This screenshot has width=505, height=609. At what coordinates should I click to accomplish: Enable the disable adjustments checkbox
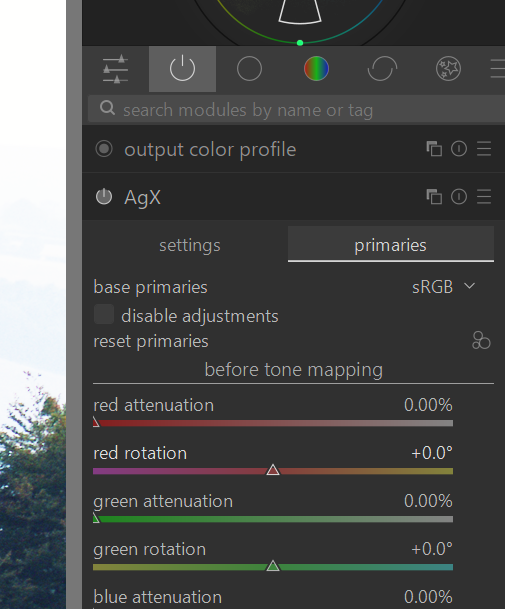[104, 314]
